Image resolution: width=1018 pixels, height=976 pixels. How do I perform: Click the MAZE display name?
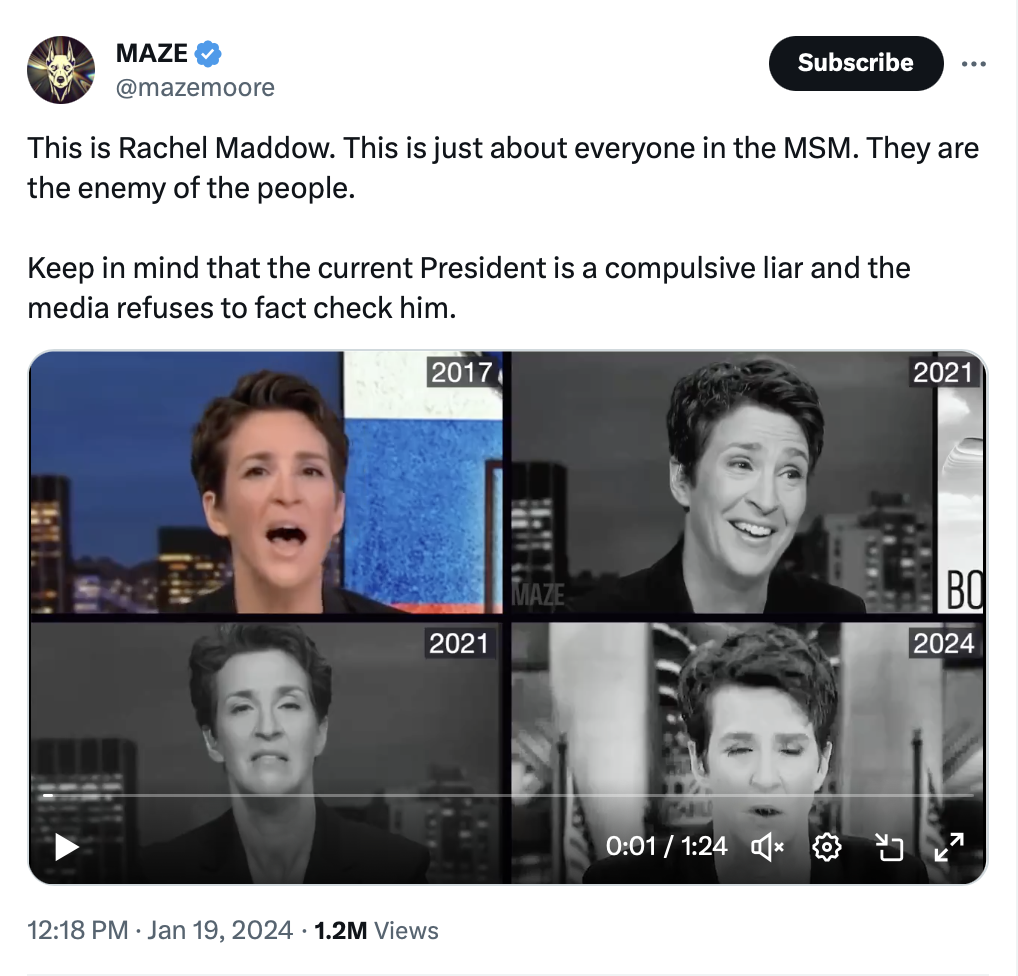(x=152, y=53)
